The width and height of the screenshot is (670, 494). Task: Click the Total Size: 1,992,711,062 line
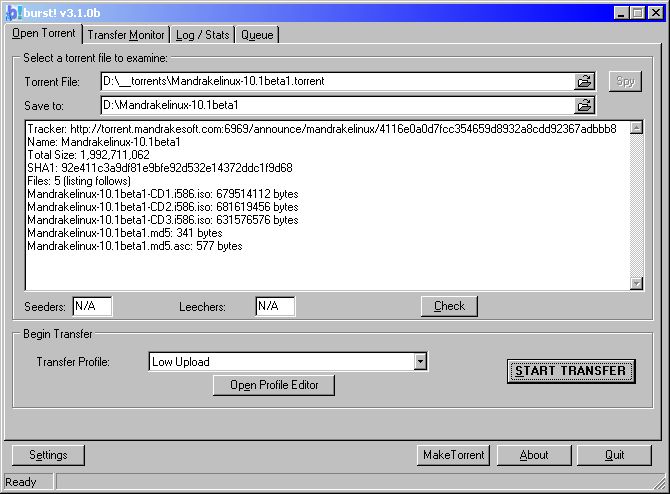pyautogui.click(x=88, y=155)
